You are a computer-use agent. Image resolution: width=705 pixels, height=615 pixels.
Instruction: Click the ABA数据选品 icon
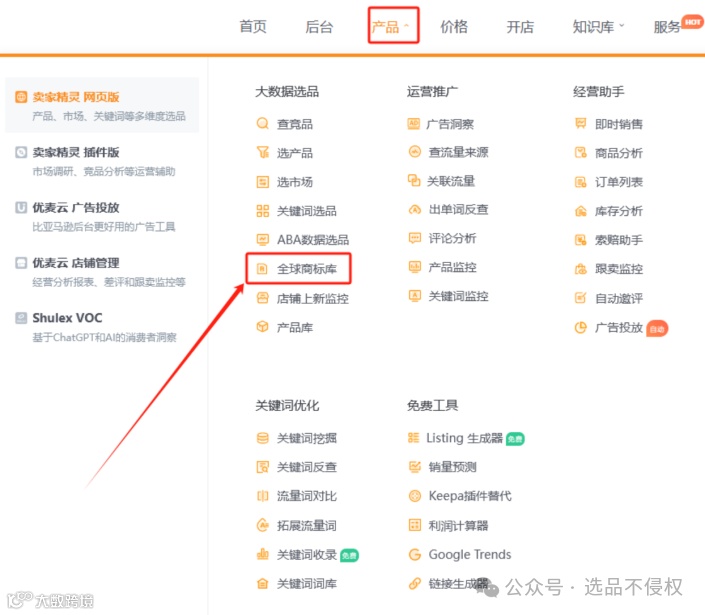tap(263, 240)
